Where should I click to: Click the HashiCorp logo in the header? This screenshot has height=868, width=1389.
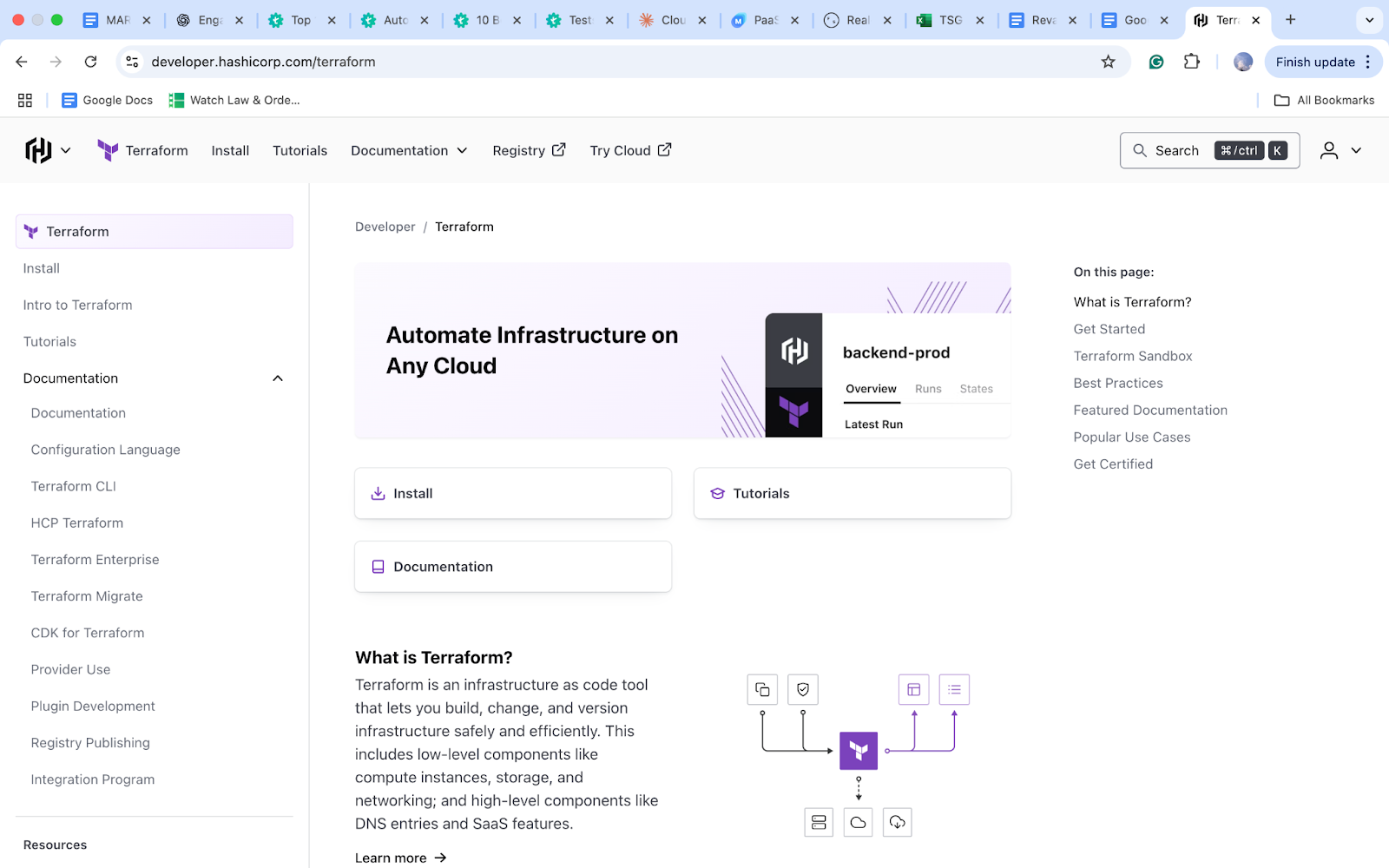38,150
